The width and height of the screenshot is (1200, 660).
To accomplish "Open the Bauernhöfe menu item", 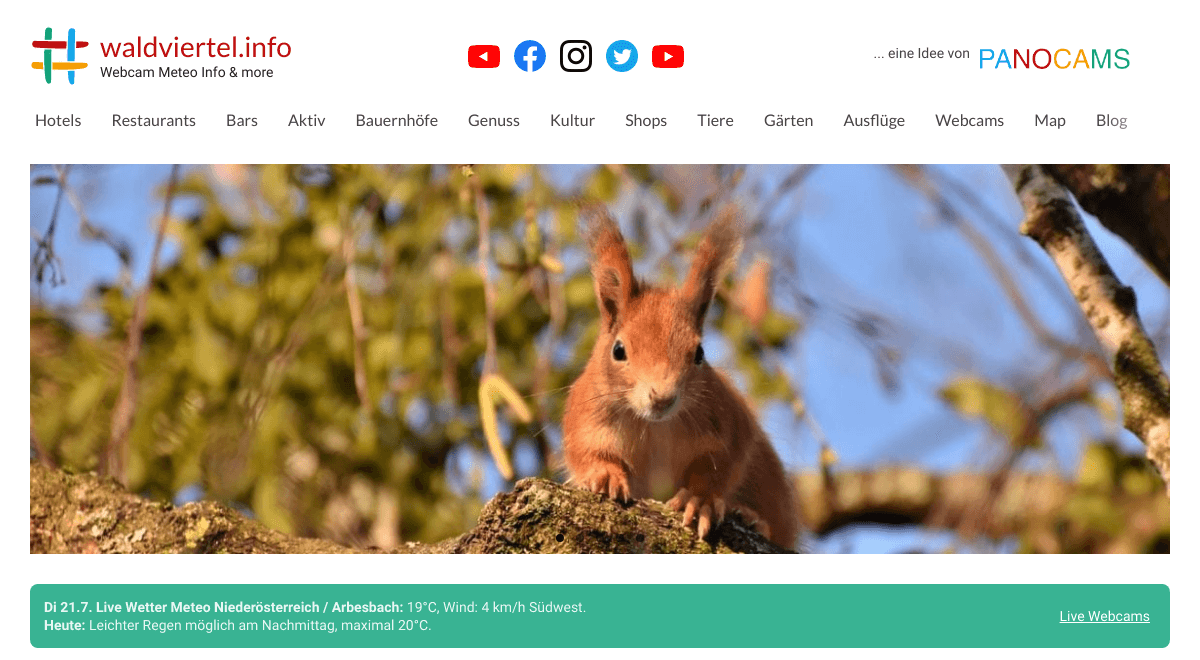I will 397,120.
